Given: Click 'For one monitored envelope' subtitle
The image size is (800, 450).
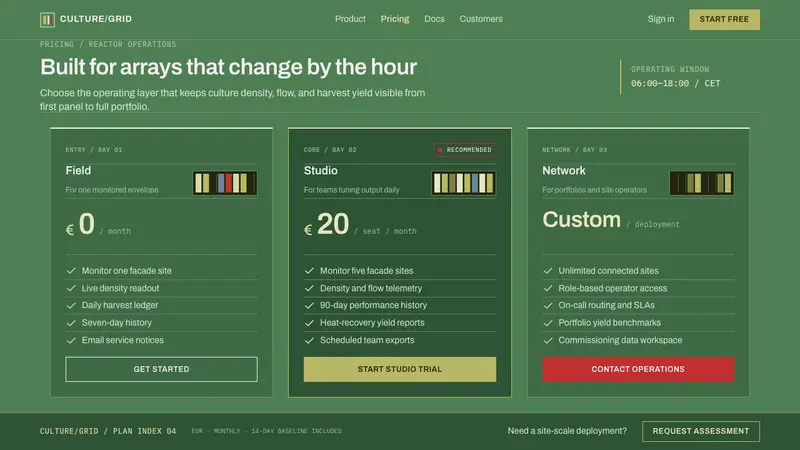Looking at the screenshot, I should tap(112, 190).
